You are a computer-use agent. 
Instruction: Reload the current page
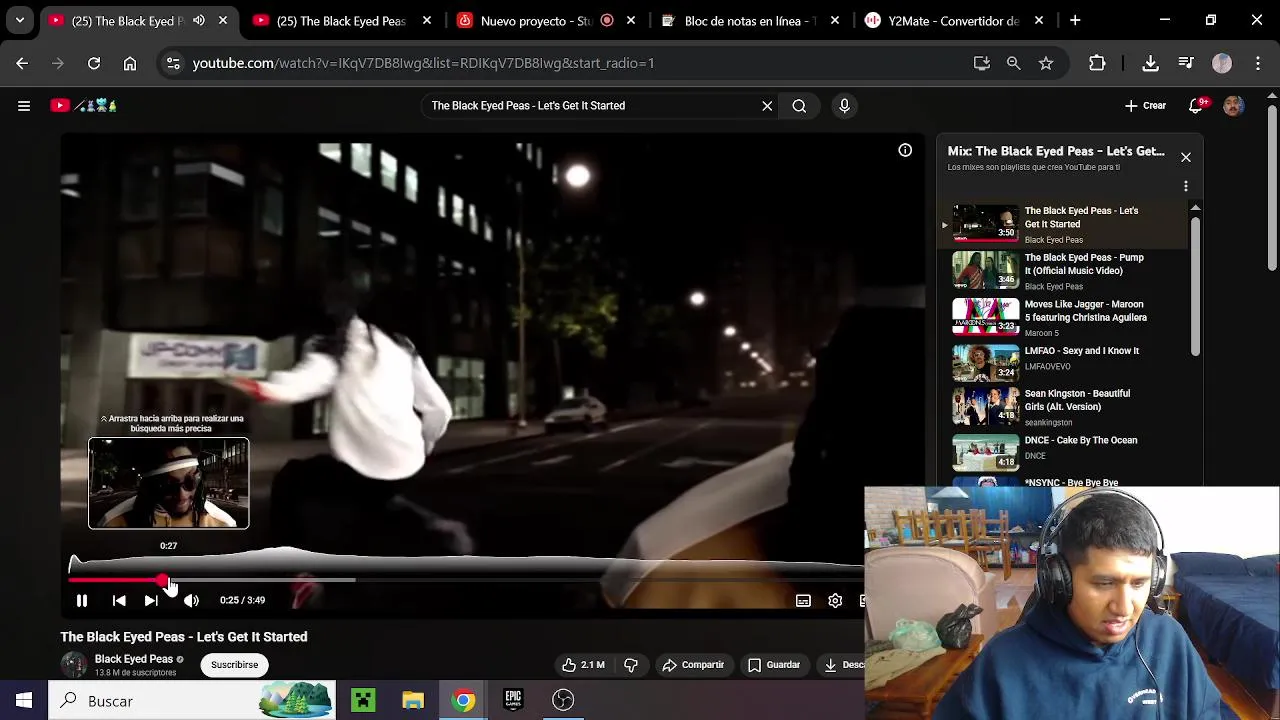point(94,63)
